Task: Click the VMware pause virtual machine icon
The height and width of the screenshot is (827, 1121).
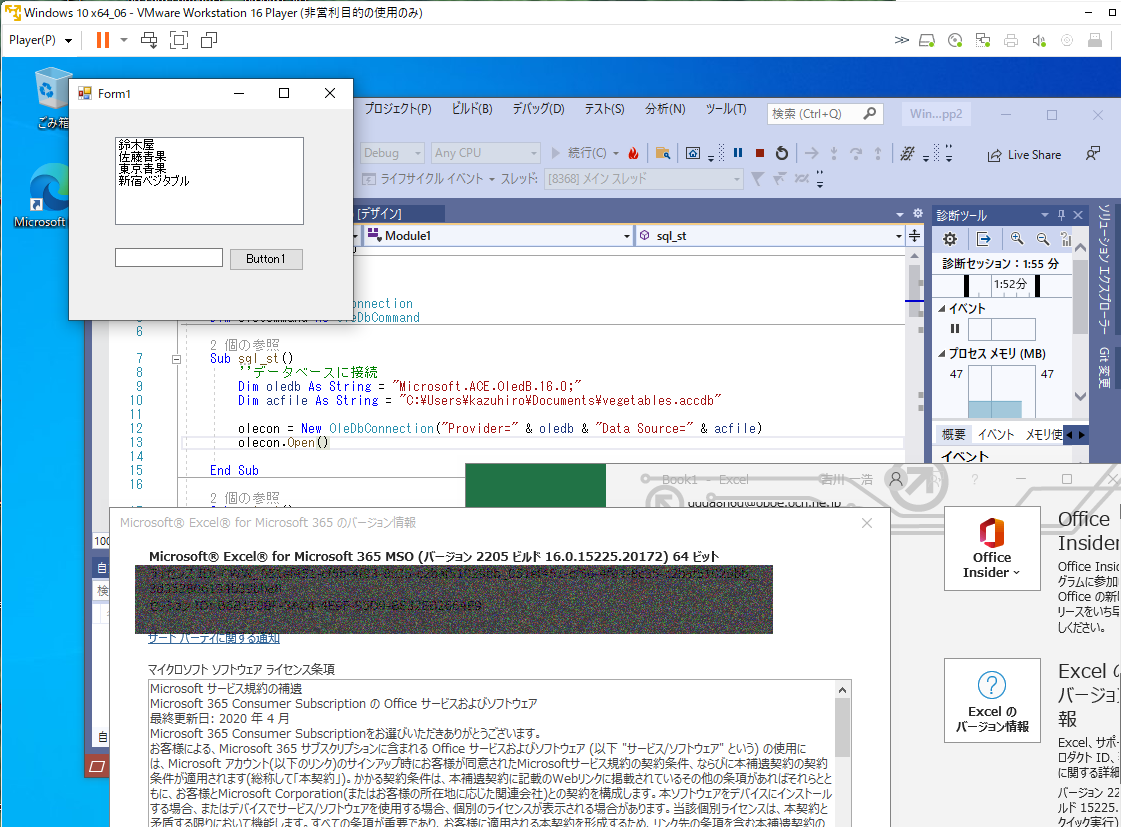Action: point(103,40)
